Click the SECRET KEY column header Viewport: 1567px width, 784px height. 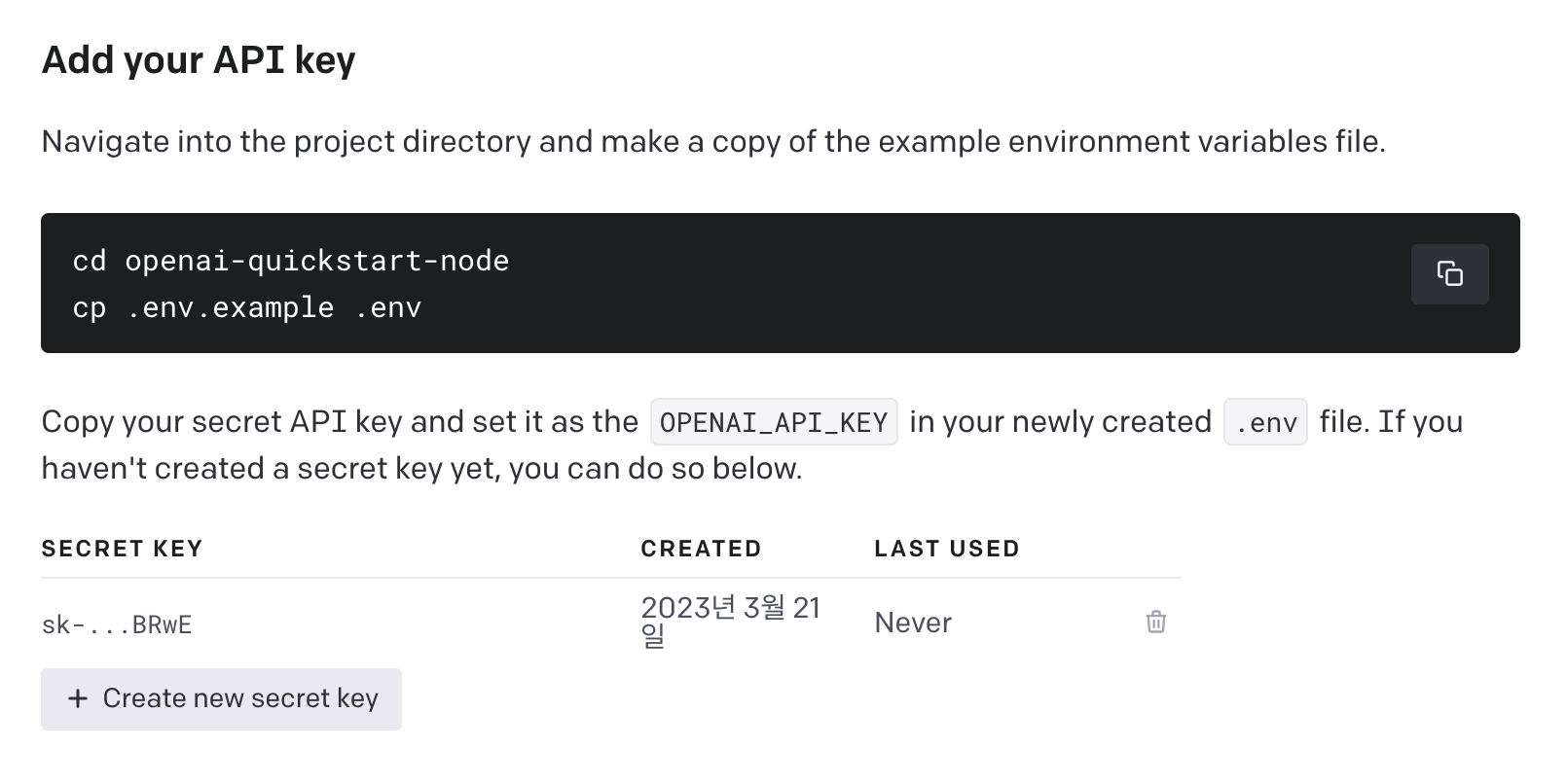(x=122, y=549)
